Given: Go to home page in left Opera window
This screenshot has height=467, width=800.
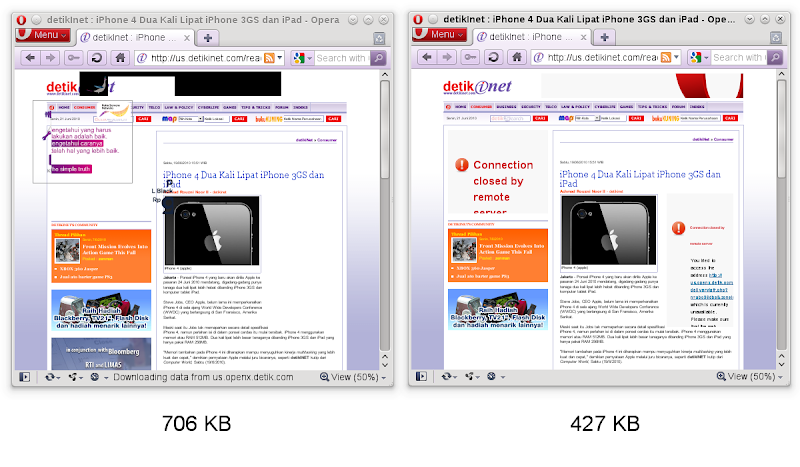Looking at the screenshot, I should (120, 58).
